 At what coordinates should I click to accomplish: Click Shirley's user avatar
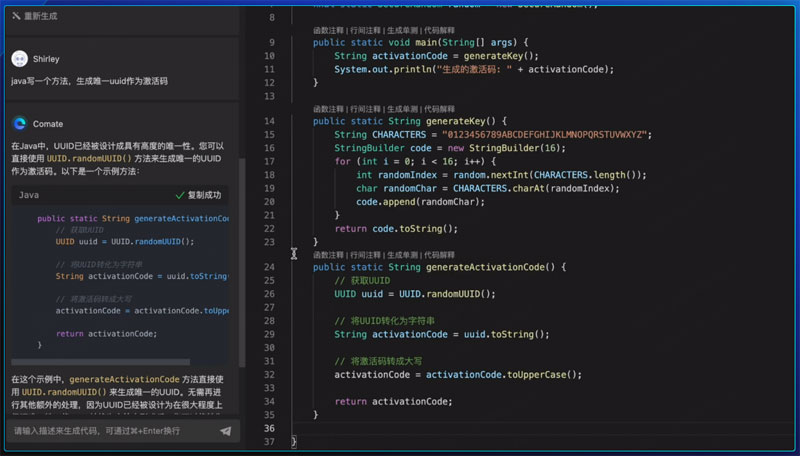point(19,59)
